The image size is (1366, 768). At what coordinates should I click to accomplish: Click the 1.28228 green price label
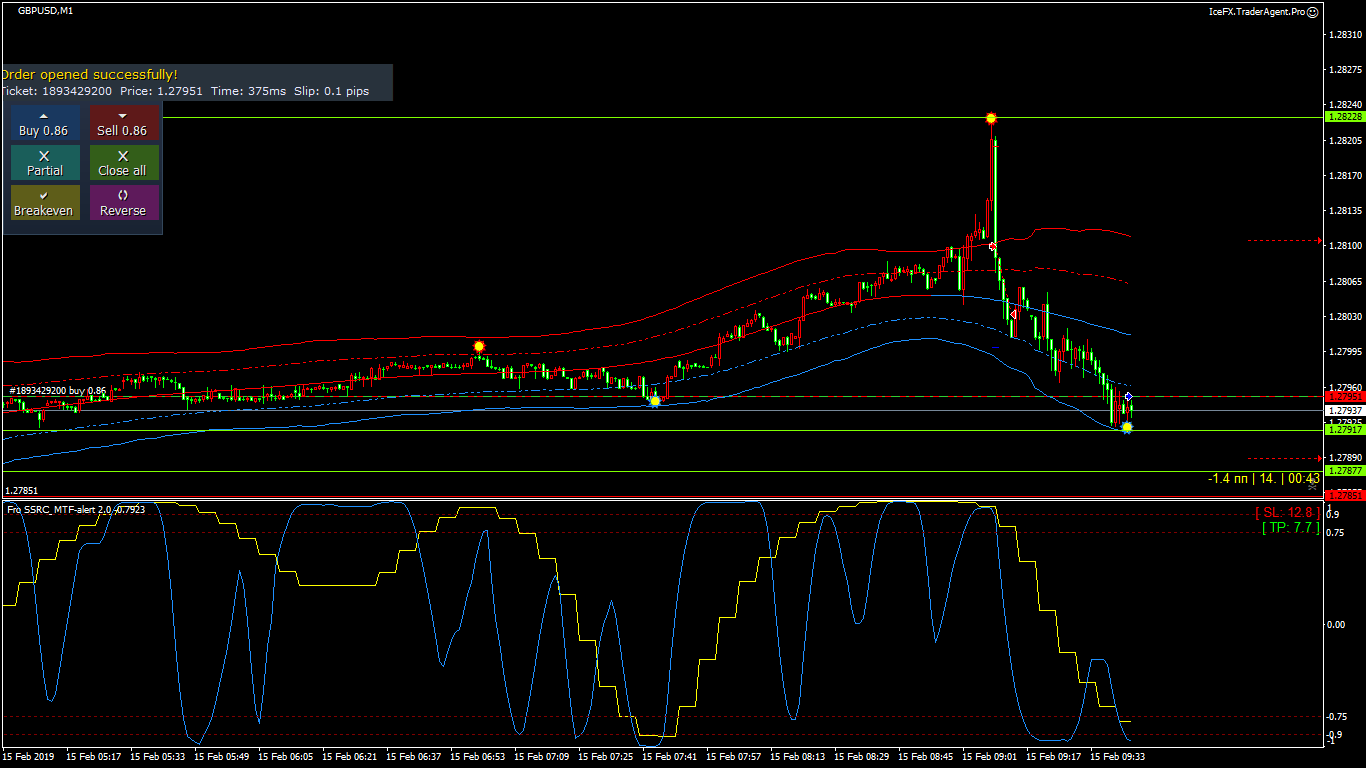1344,117
